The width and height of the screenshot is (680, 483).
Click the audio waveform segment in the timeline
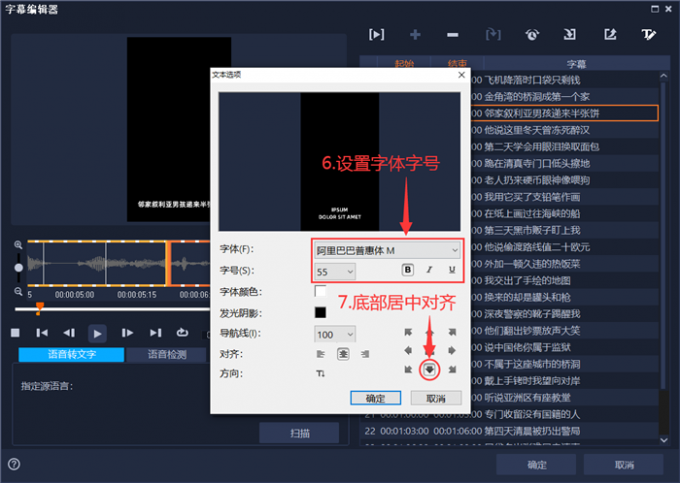point(118,263)
